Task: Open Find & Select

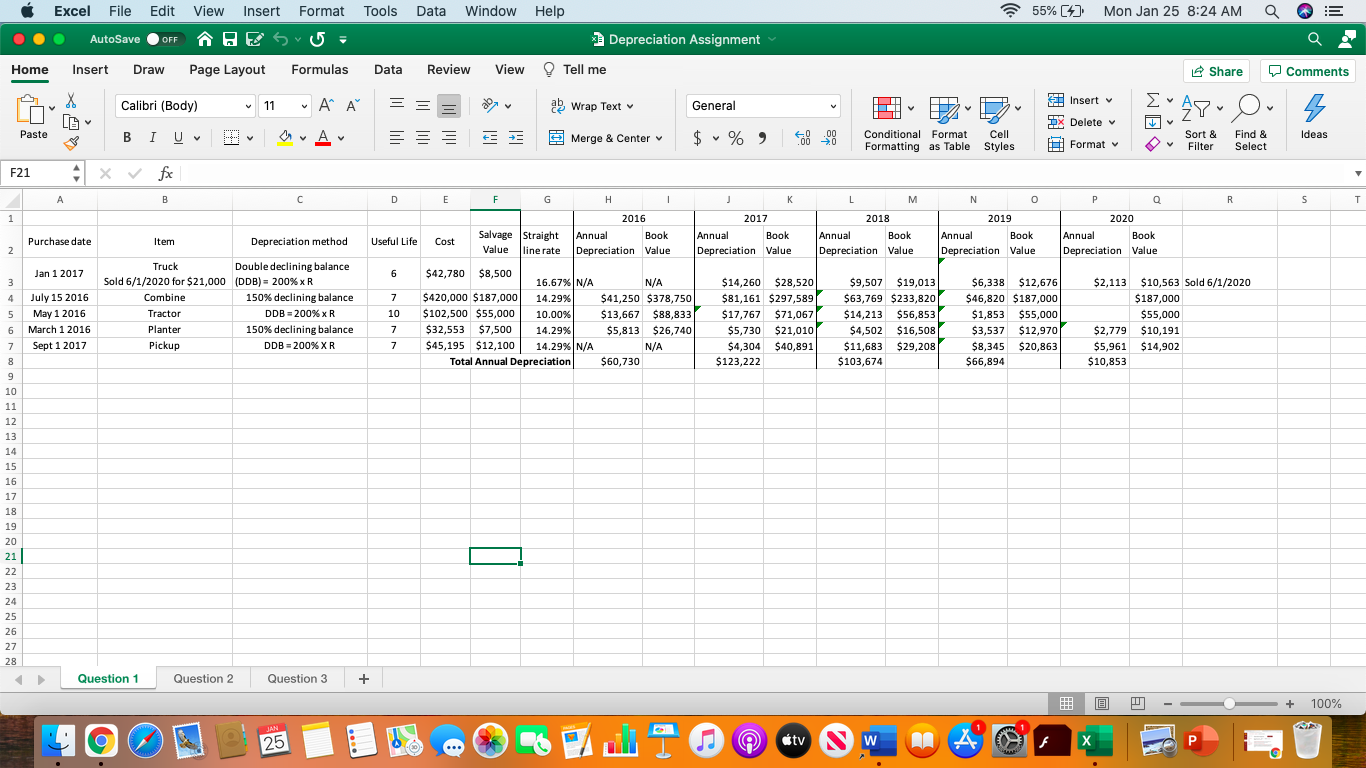Action: tap(1250, 125)
